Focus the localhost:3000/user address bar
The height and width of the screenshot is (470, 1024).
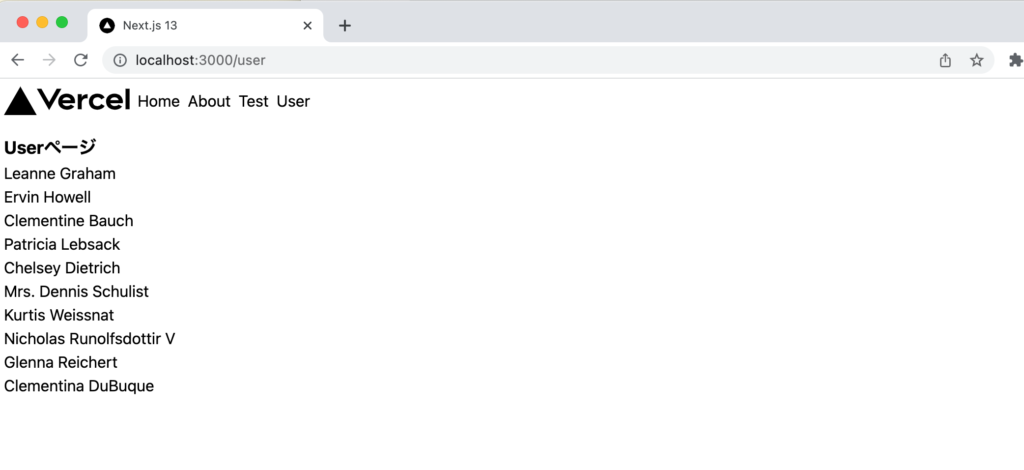[500, 60]
